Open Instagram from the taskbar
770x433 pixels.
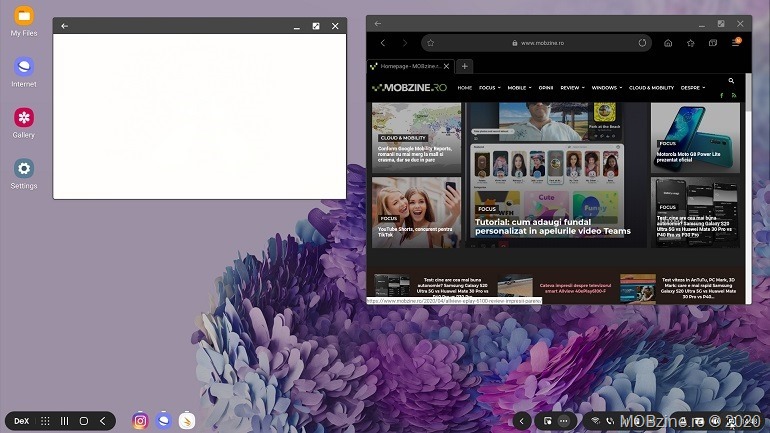[x=140, y=421]
